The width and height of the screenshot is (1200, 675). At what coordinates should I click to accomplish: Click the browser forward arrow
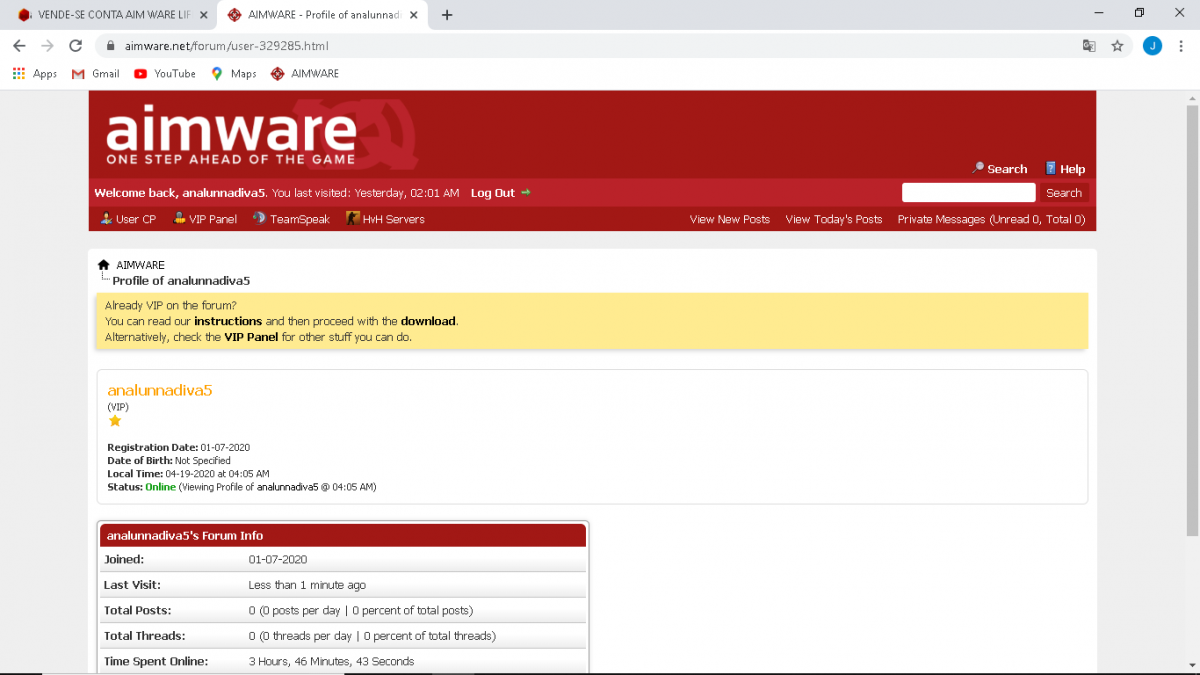point(47,46)
